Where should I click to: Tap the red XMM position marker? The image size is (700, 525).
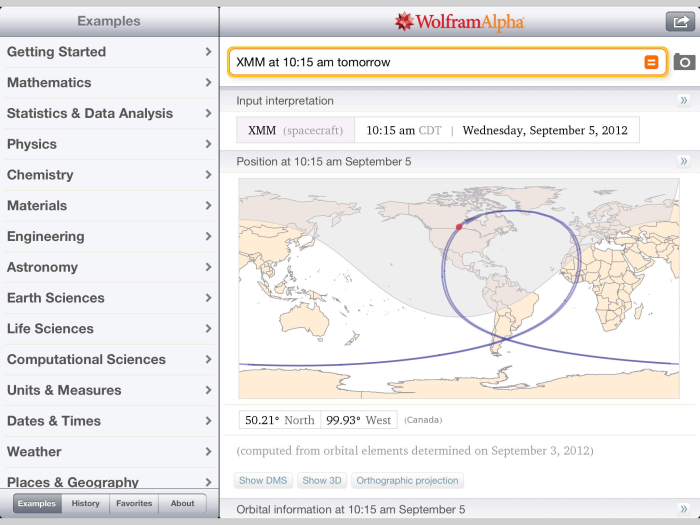tap(458, 227)
